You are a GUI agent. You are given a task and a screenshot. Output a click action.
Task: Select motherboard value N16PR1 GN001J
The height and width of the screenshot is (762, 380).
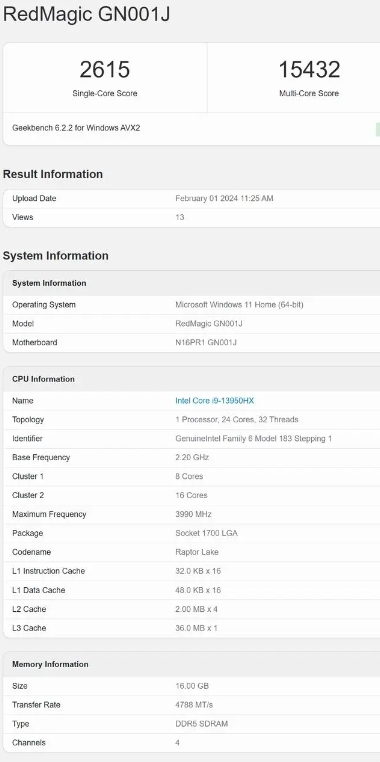click(x=206, y=343)
